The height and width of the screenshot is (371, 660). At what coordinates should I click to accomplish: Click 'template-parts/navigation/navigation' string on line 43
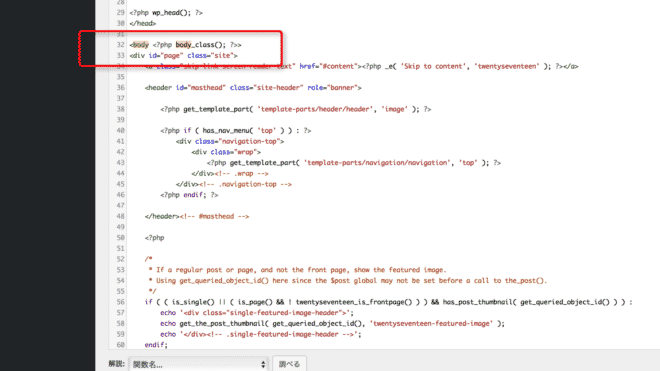coord(378,163)
